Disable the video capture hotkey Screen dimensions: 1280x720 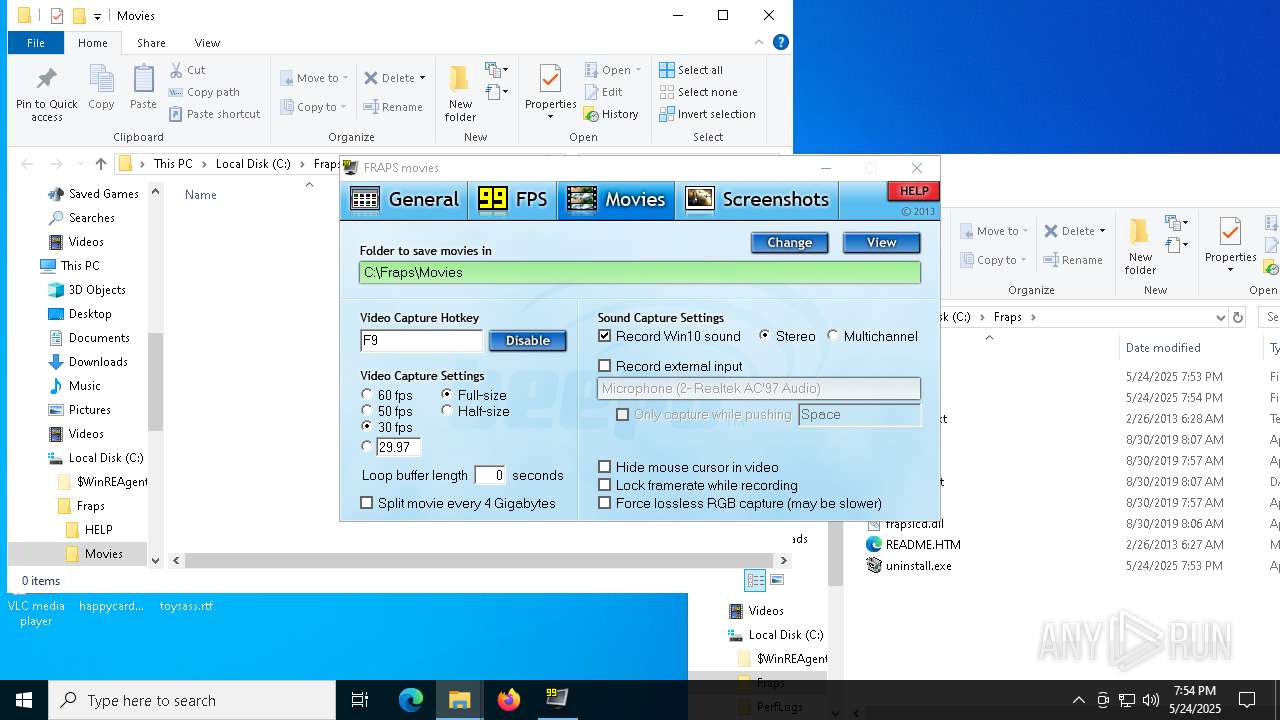tap(527, 341)
